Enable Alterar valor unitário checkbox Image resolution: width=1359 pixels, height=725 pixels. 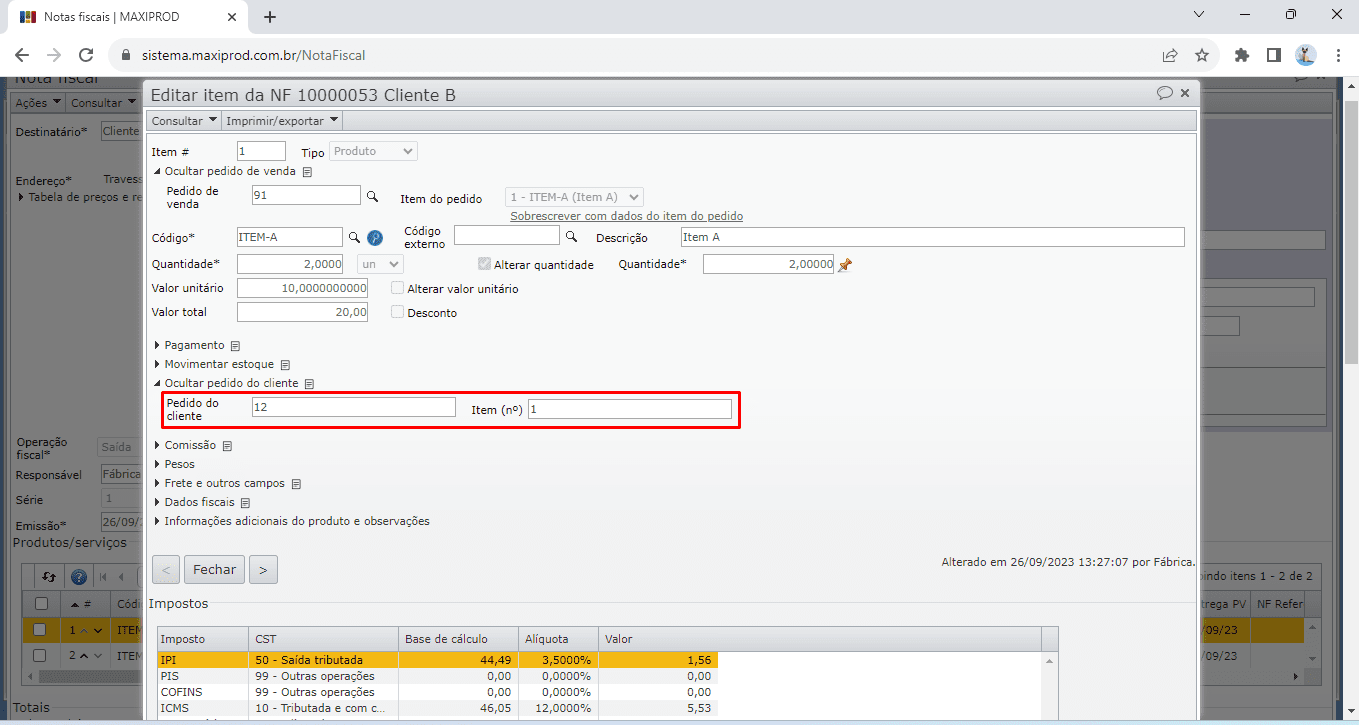coord(398,288)
